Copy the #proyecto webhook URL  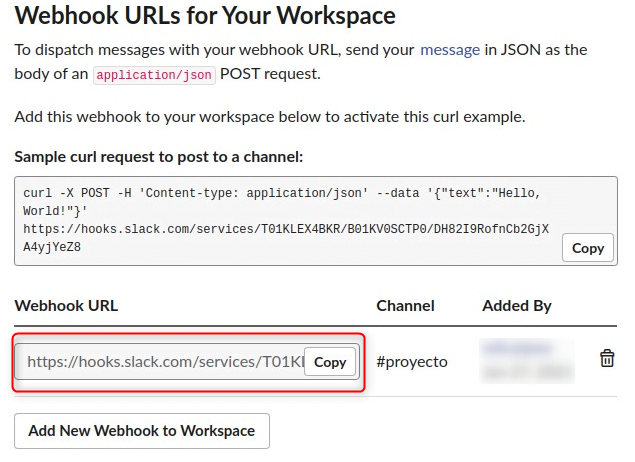pos(330,362)
